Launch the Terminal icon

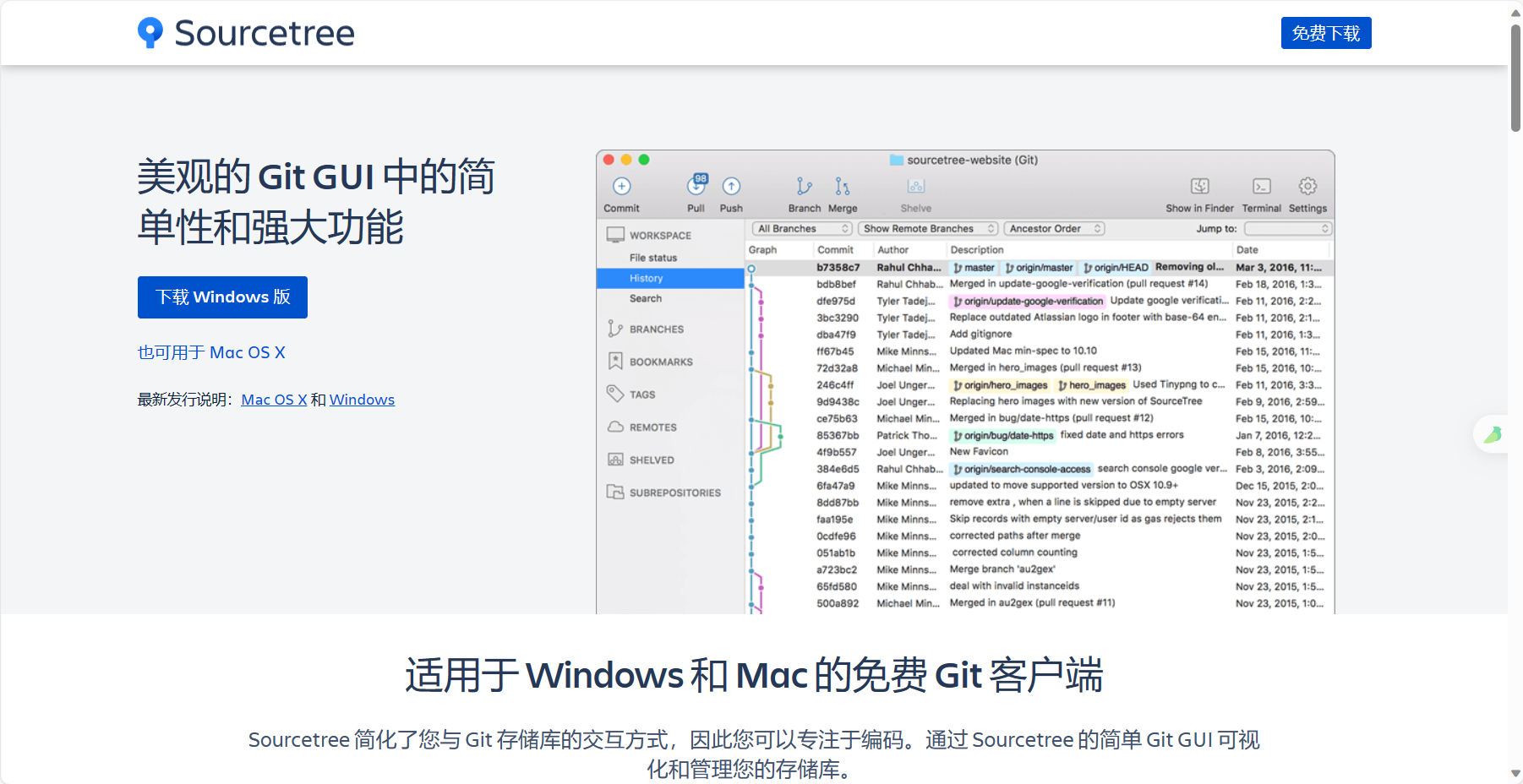pyautogui.click(x=1261, y=187)
